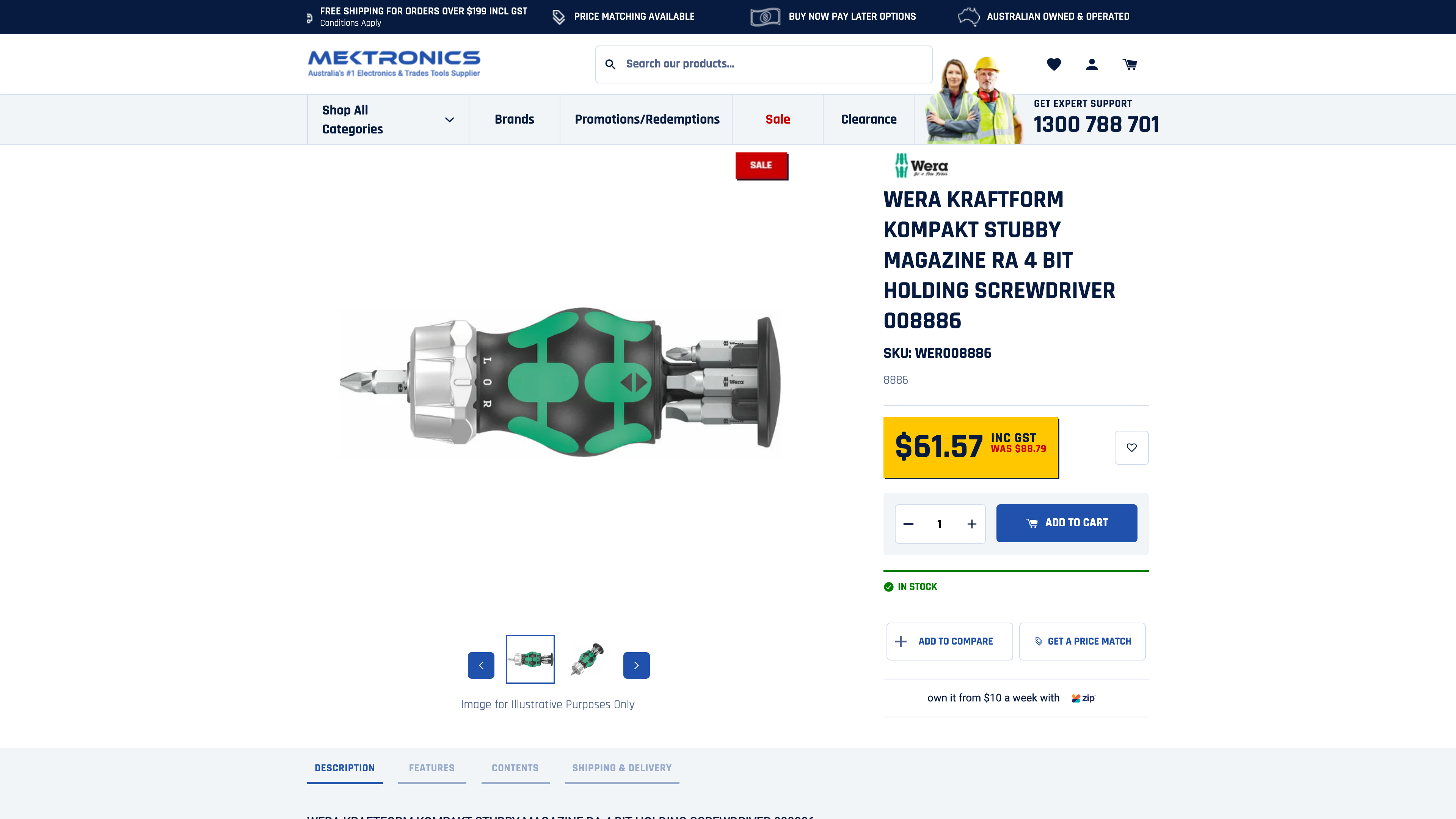Expand the Shop All Categories dropdown

[388, 119]
